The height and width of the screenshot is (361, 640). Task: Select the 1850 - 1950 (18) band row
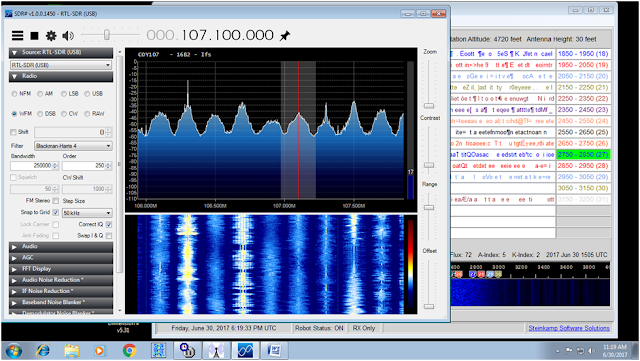[583, 54]
